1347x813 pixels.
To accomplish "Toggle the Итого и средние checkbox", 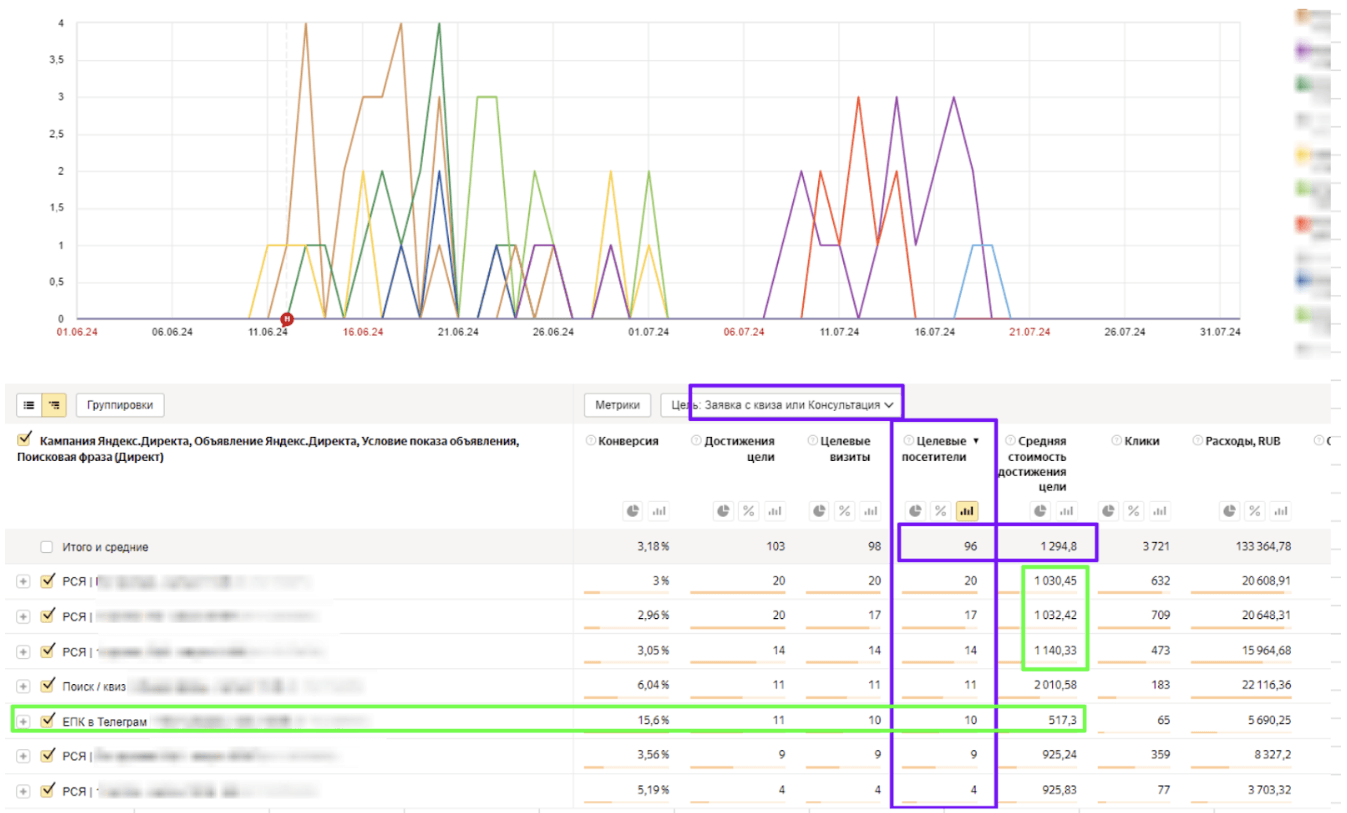I will coord(47,547).
